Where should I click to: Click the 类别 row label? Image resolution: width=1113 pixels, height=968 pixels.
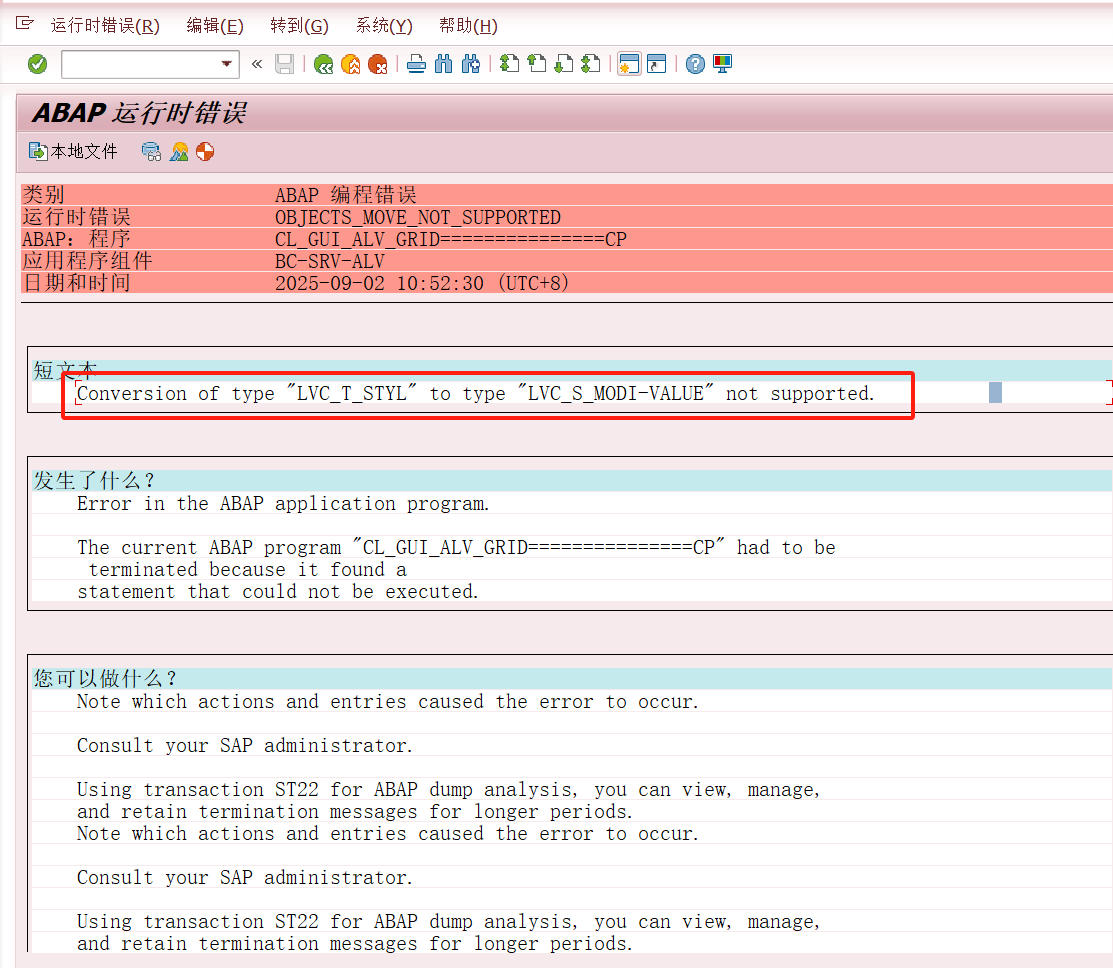pyautogui.click(x=43, y=195)
